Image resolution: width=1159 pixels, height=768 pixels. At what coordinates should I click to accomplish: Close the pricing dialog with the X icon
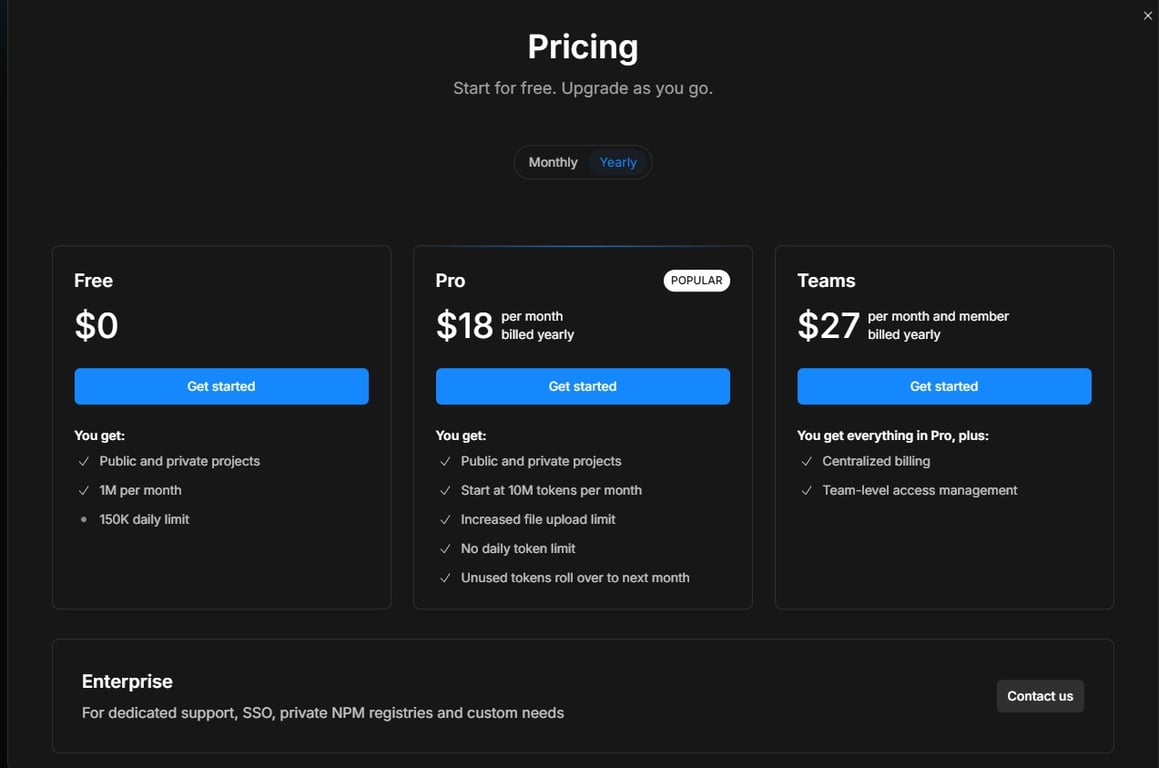[x=1147, y=16]
